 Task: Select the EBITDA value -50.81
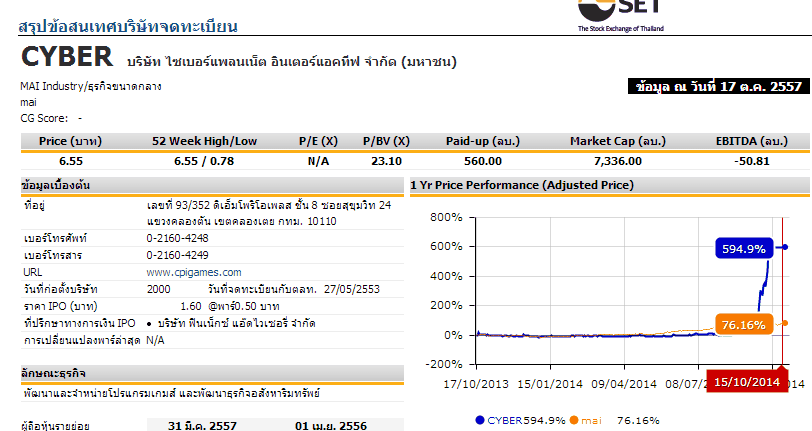click(752, 161)
